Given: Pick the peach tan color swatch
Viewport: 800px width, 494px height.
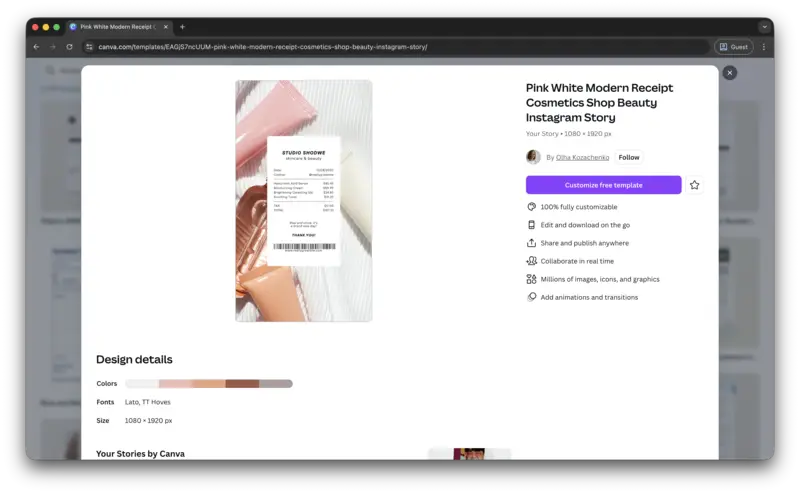Looking at the screenshot, I should tap(209, 384).
